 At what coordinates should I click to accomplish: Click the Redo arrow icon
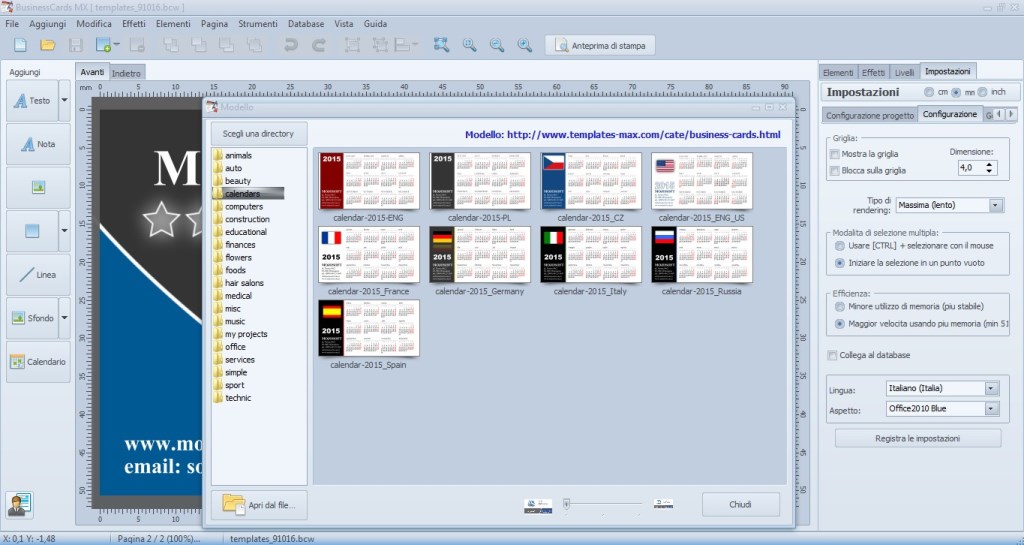(319, 45)
